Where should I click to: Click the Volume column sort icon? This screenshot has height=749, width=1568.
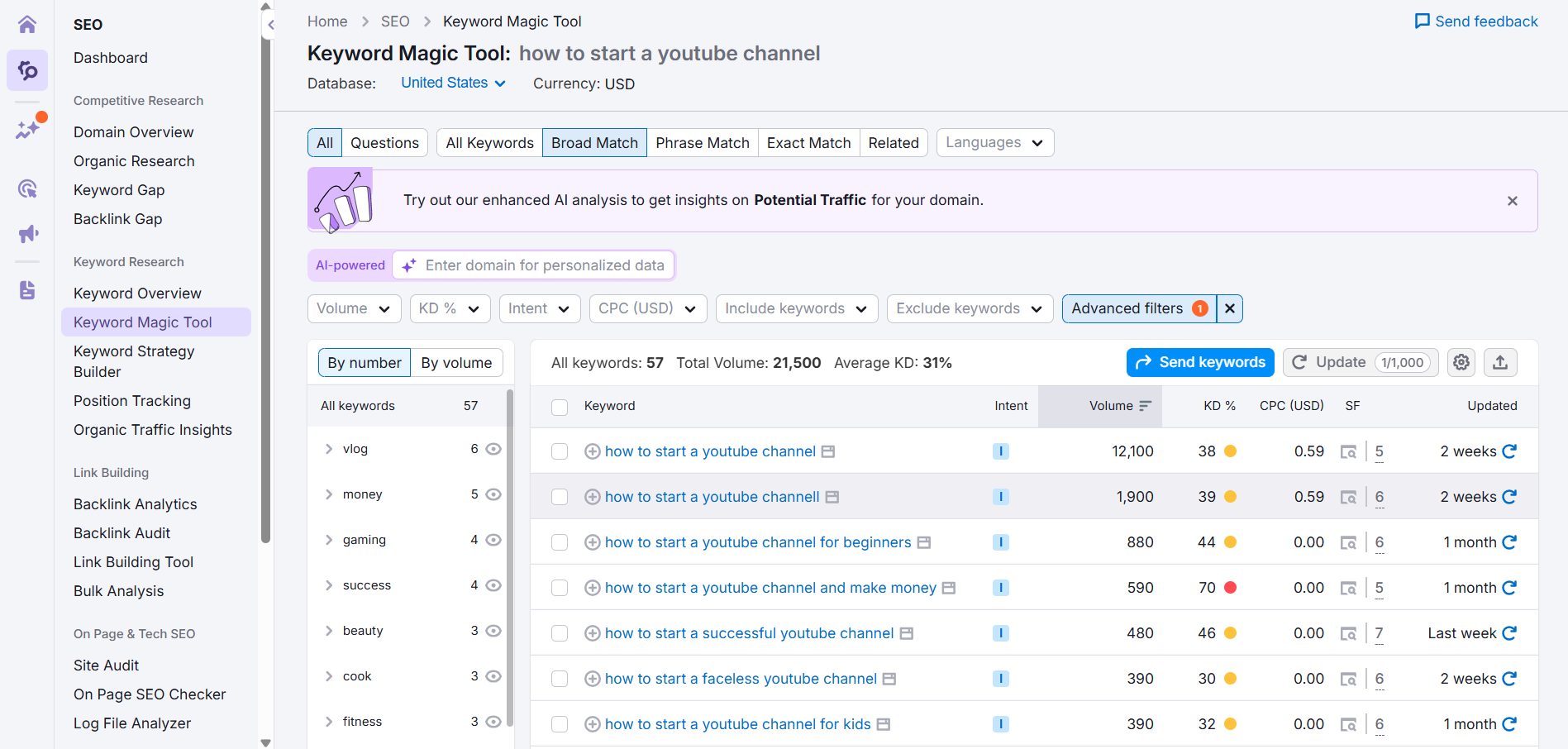pos(1145,406)
